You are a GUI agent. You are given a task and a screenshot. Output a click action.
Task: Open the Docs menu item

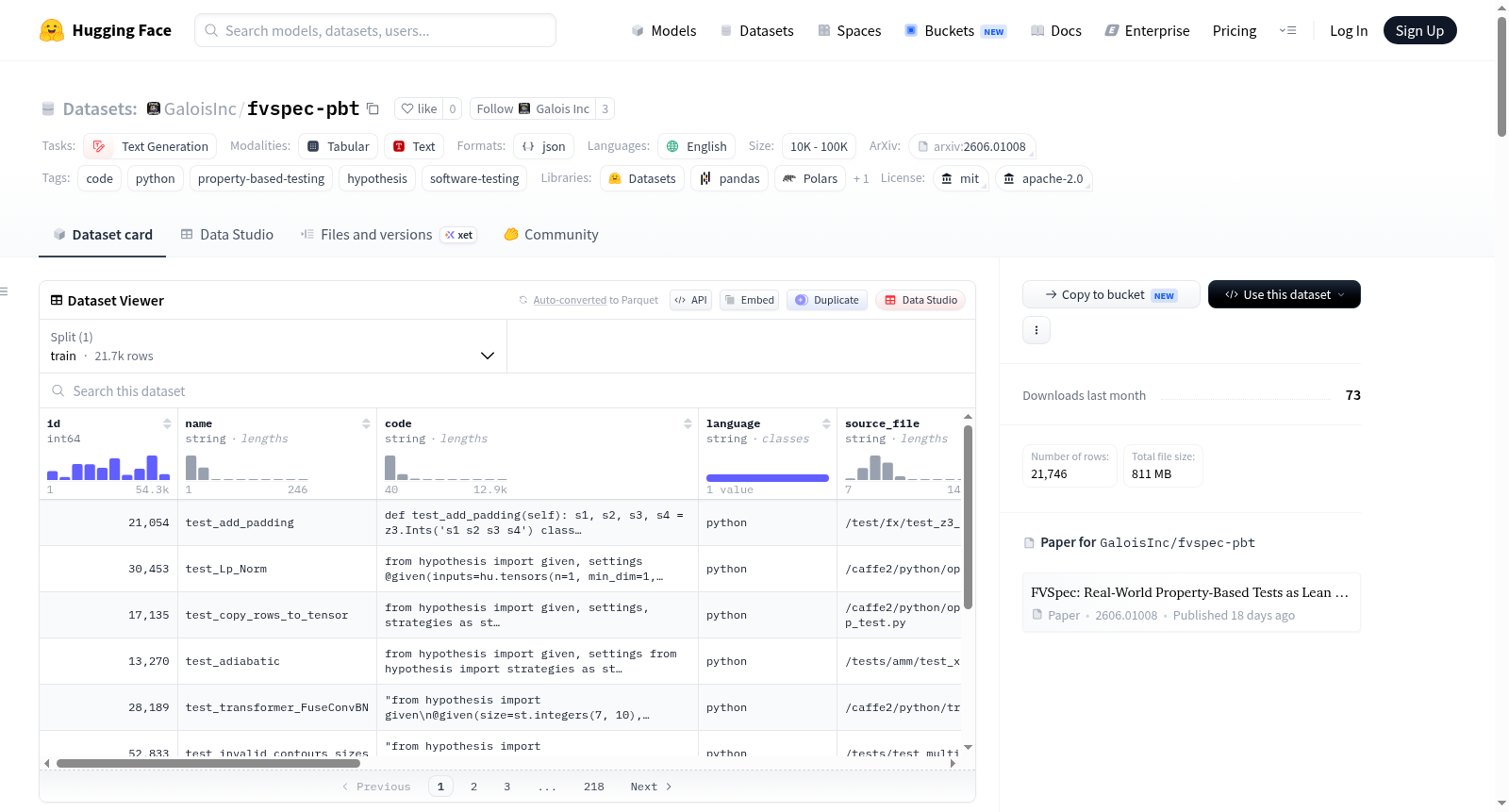click(1056, 30)
